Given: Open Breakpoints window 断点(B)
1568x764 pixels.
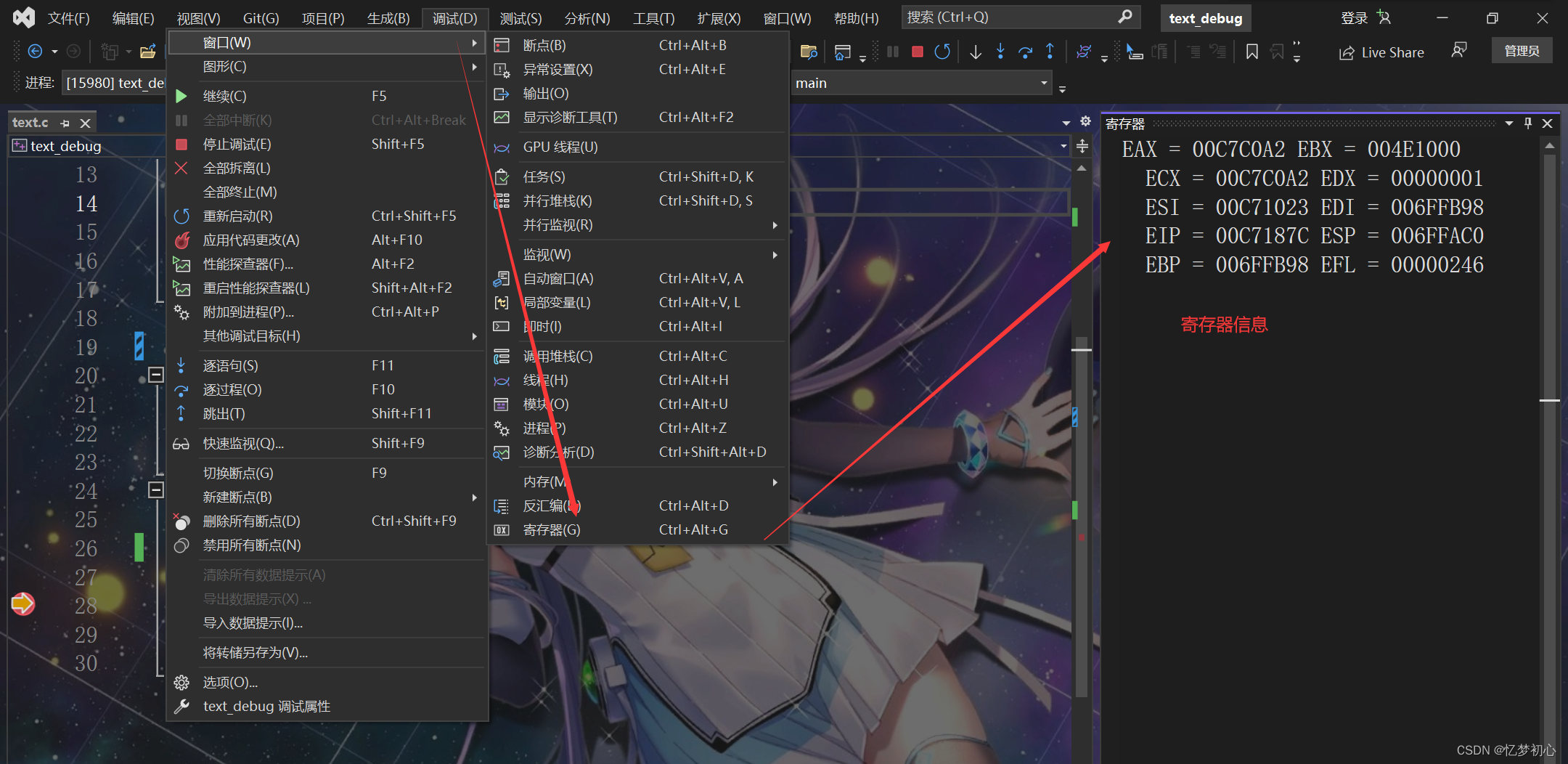Looking at the screenshot, I should coord(637,45).
